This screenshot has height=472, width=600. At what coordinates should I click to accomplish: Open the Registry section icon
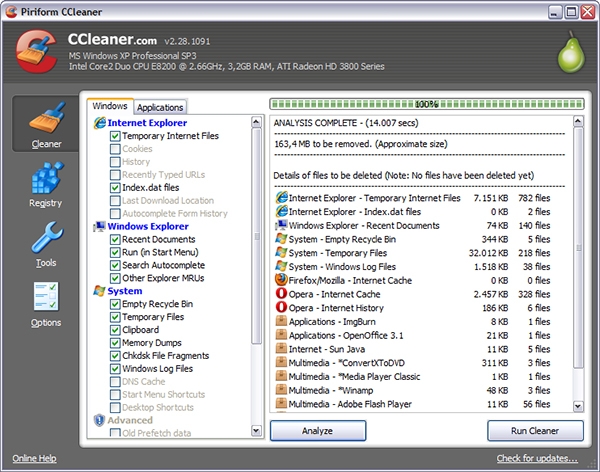pyautogui.click(x=46, y=178)
